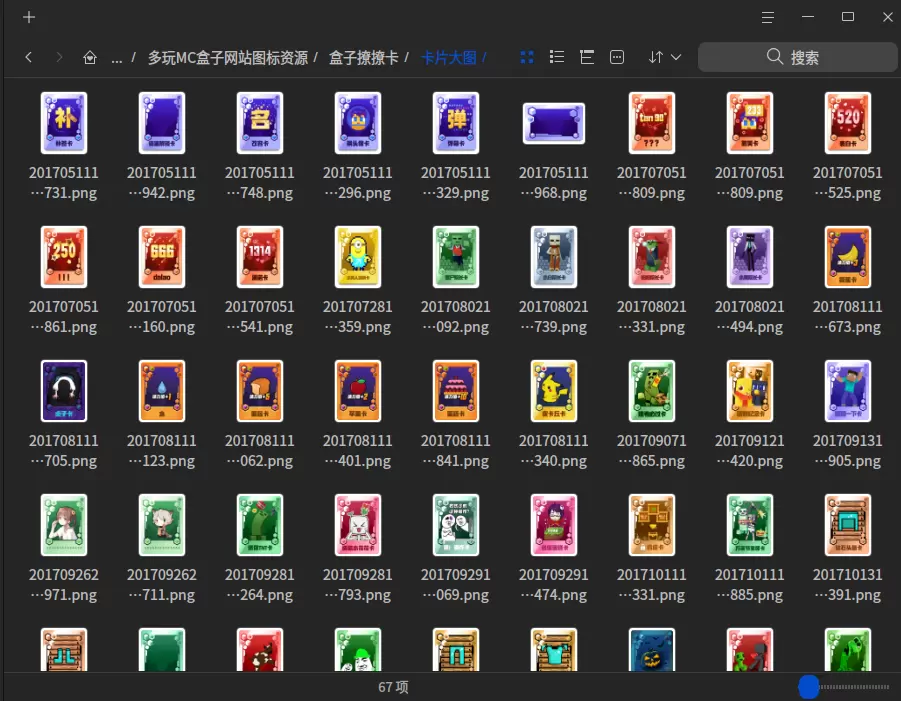Click file name 201709291···474.png
Image resolution: width=901 pixels, height=701 pixels.
point(553,584)
